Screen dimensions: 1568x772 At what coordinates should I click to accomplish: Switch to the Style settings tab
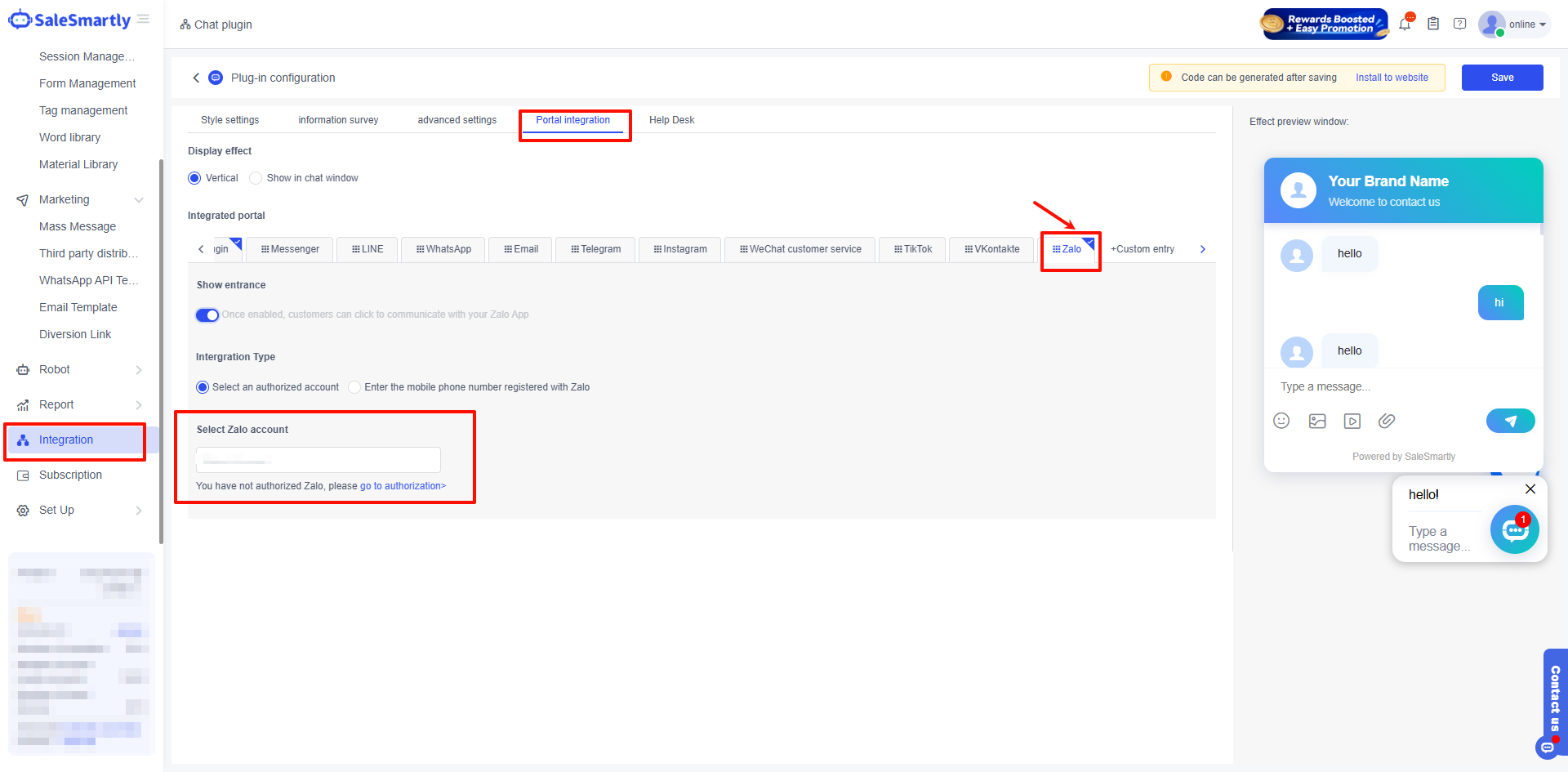click(x=229, y=120)
